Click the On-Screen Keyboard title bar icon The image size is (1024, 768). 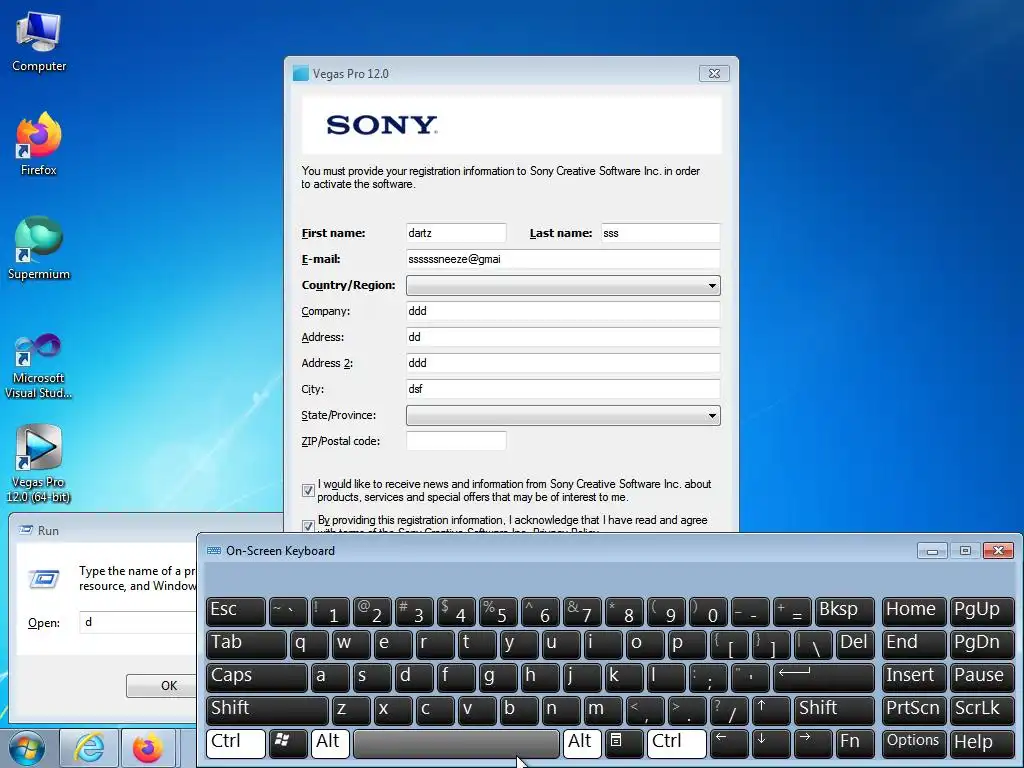point(214,551)
